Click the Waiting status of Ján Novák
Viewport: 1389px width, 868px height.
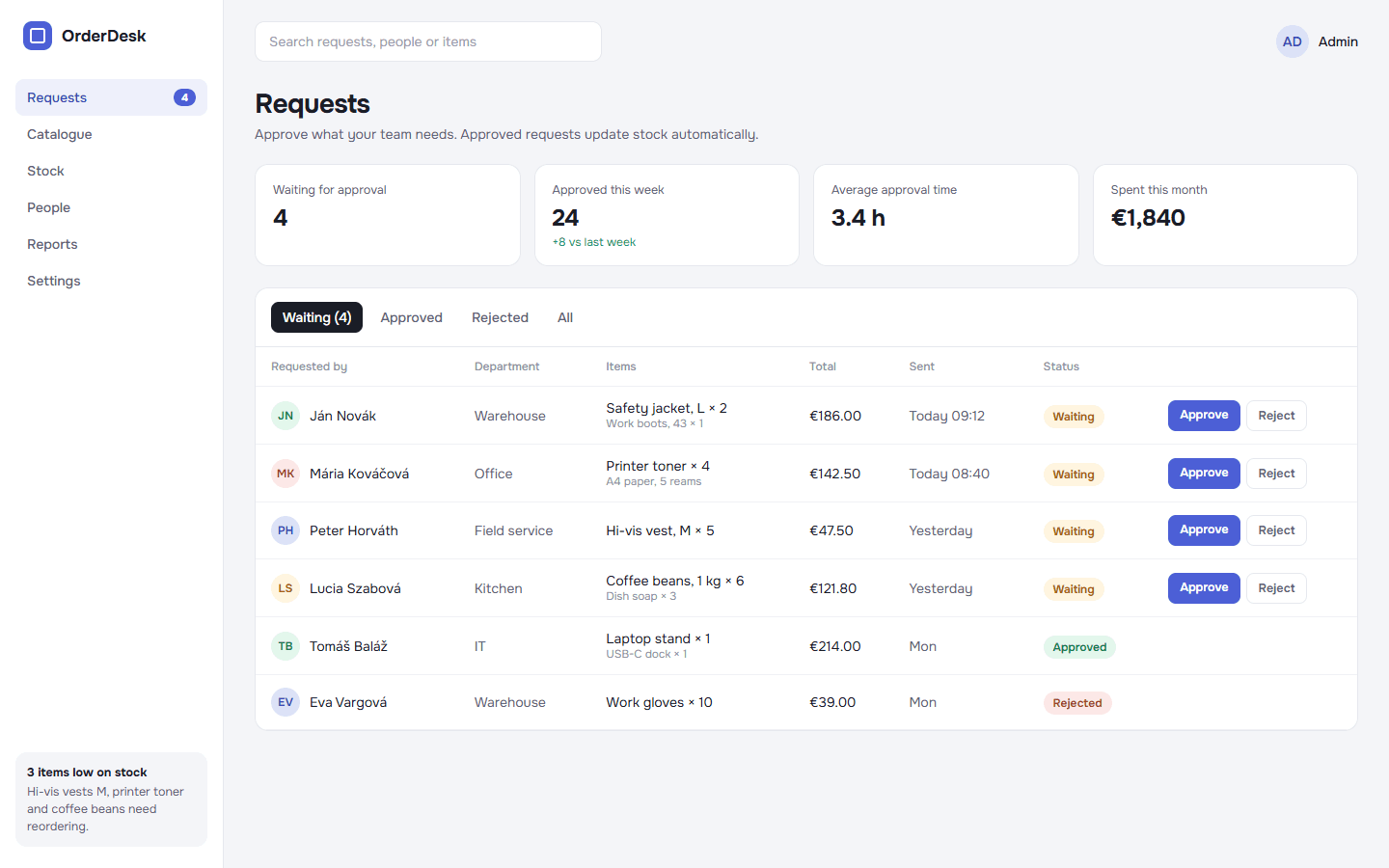[1074, 417]
